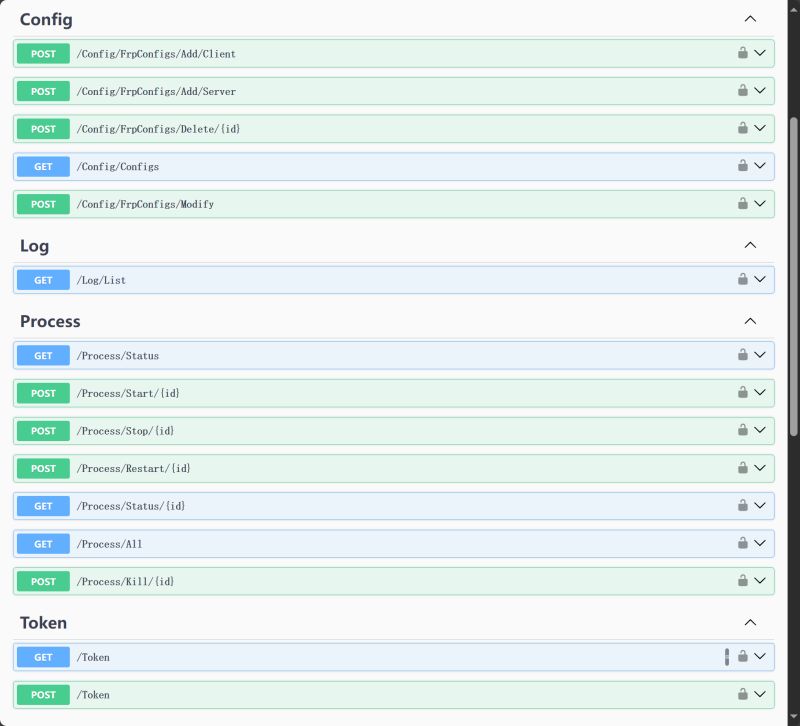The image size is (800, 726).
Task: Click the lock icon on GET /Log/List
Action: pyautogui.click(x=742, y=279)
